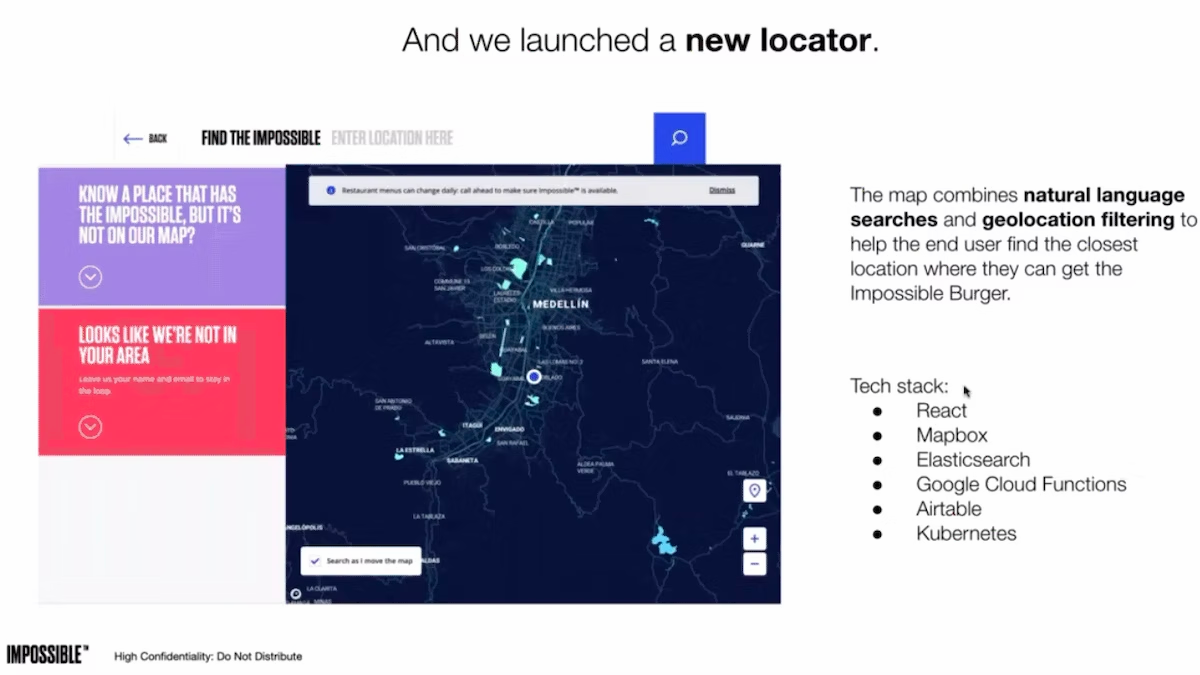Expand the purple 'Know a place' card

(x=90, y=277)
